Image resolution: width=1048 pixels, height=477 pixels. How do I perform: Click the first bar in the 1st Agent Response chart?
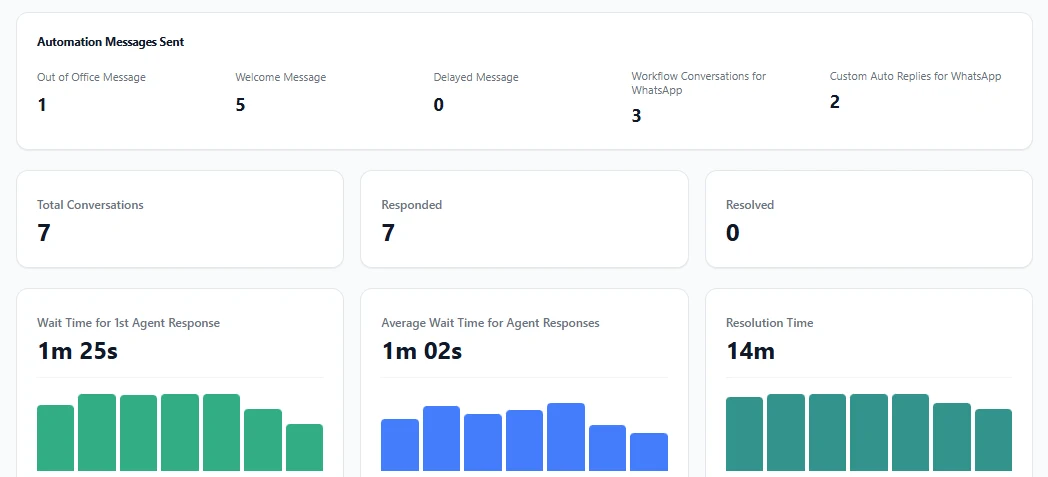click(55, 438)
